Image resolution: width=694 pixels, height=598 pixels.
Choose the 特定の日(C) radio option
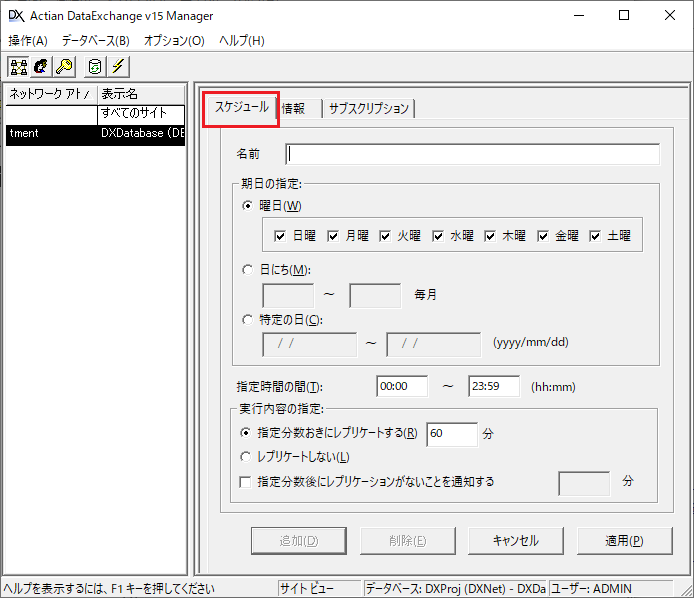coord(248,320)
